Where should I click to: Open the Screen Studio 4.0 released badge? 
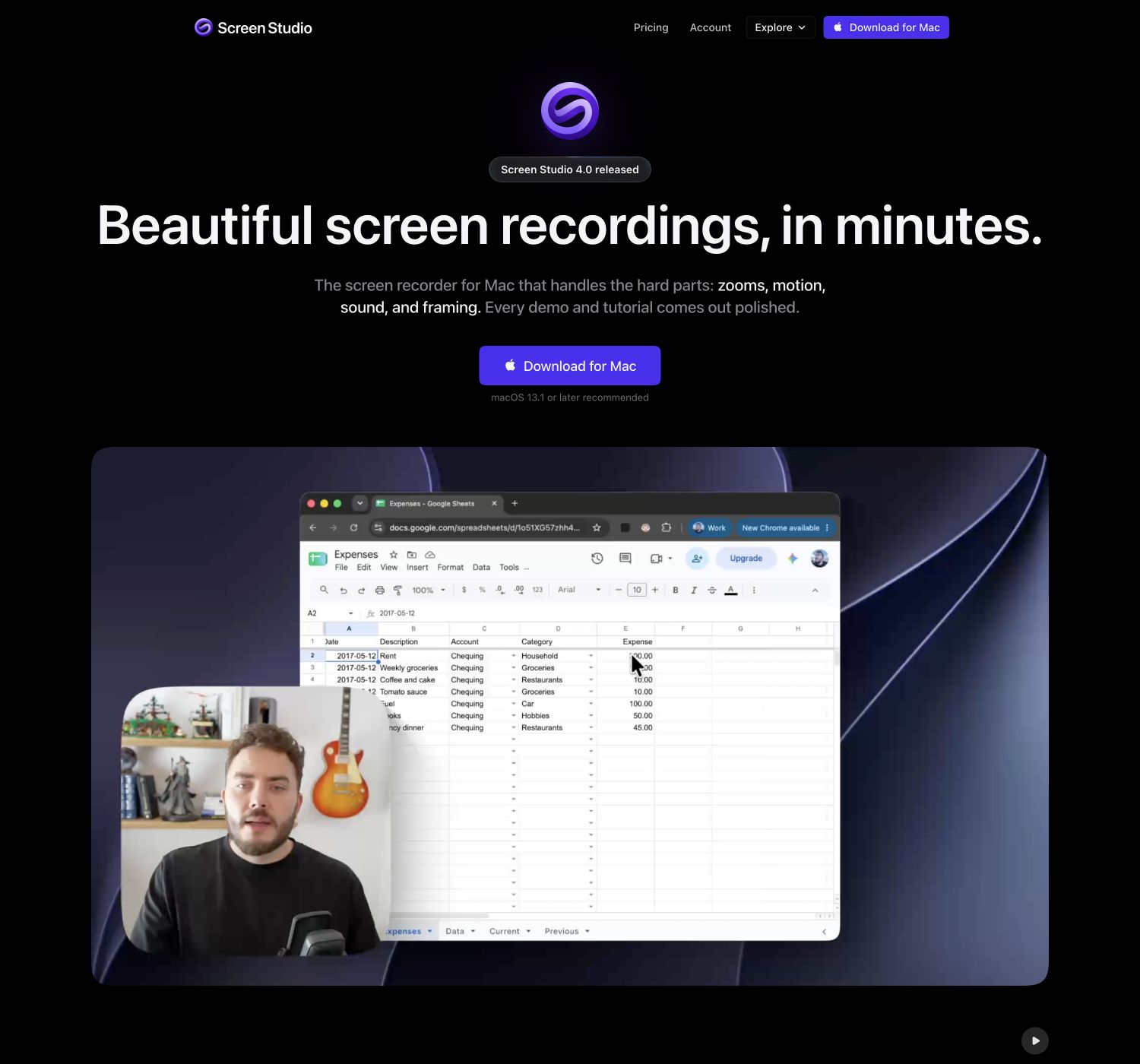click(x=570, y=169)
